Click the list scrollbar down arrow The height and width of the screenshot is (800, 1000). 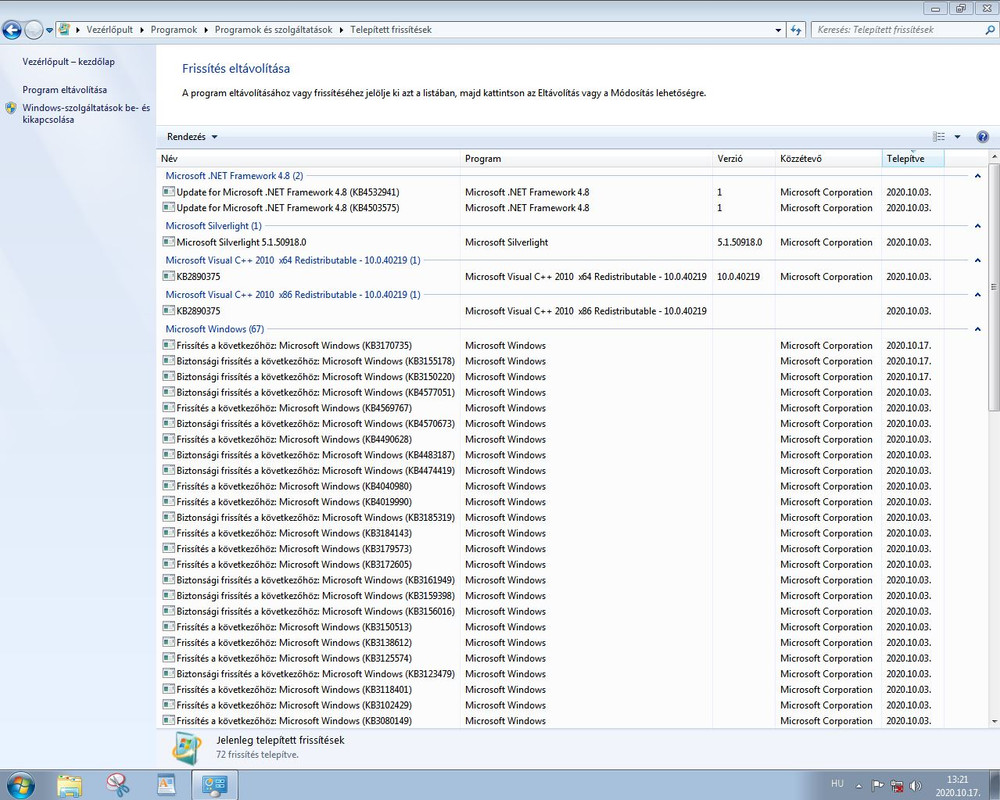point(994,722)
